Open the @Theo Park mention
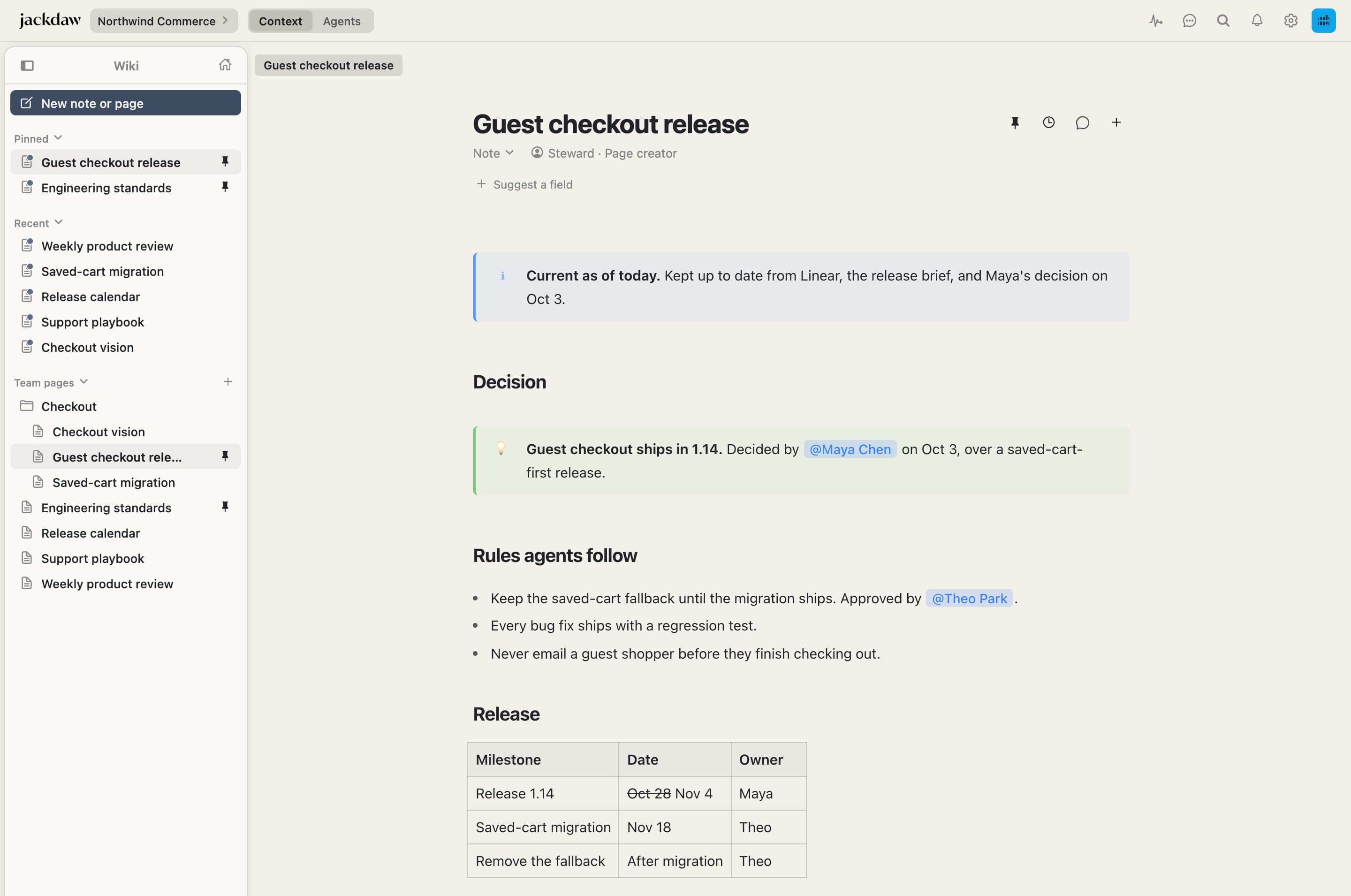Image resolution: width=1351 pixels, height=896 pixels. point(969,598)
